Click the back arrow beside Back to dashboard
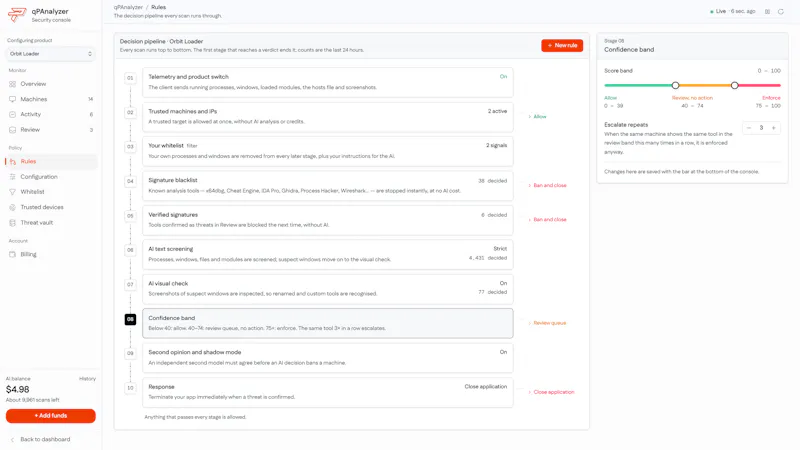The width and height of the screenshot is (800, 450). tap(12, 439)
